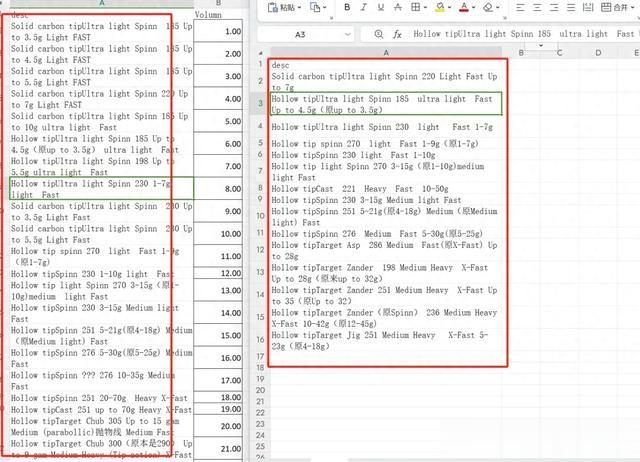Toggle Strikethrough formatting
Image resolution: width=640 pixels, height=462 pixels.
pos(398,7)
